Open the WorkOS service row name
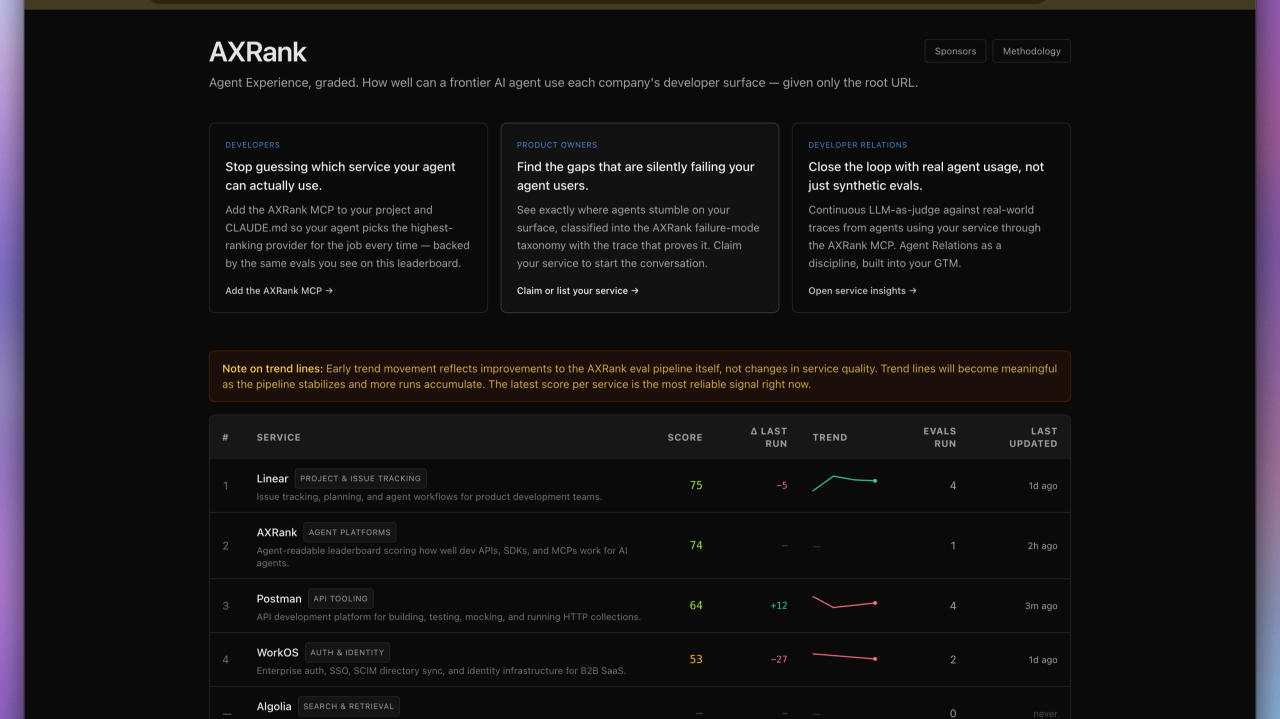Screen dimensions: 1280x719 pos(277,652)
